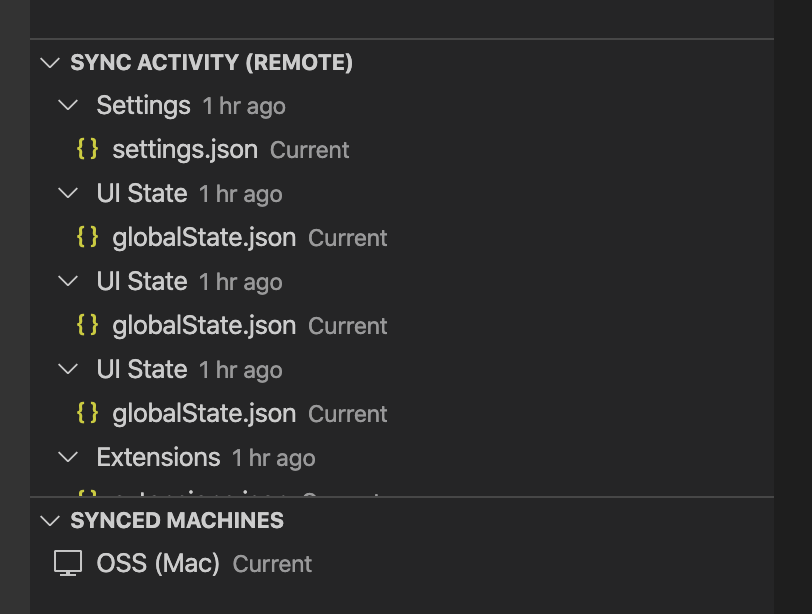Viewport: 812px width, 614px height.
Task: Click the JSON icon beside settings.json
Action: point(88,149)
